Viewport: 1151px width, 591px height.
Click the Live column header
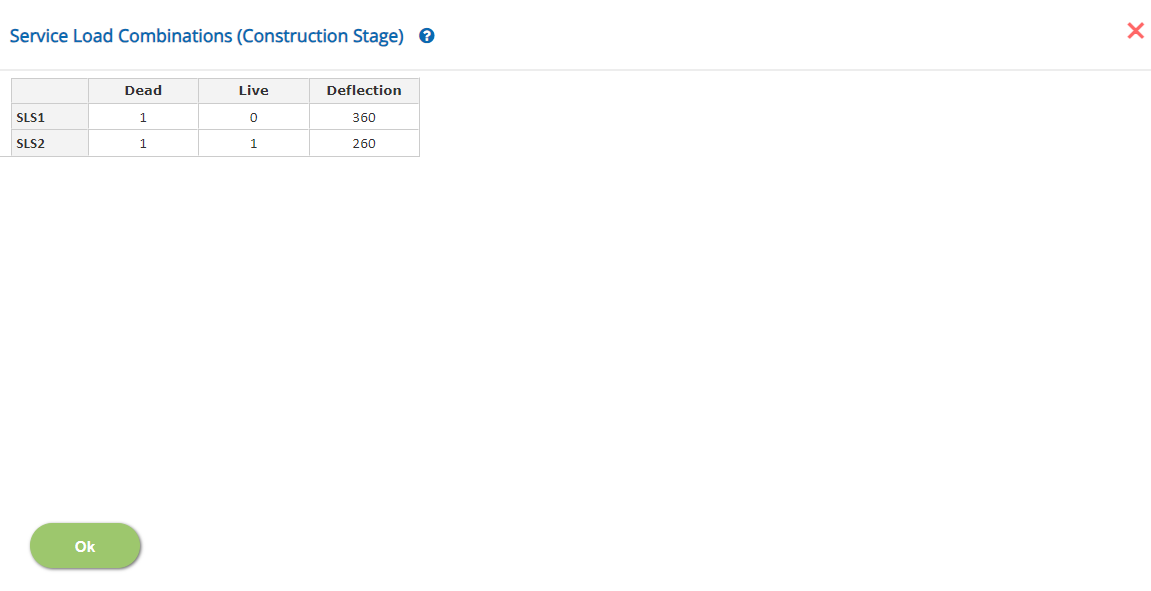(254, 91)
